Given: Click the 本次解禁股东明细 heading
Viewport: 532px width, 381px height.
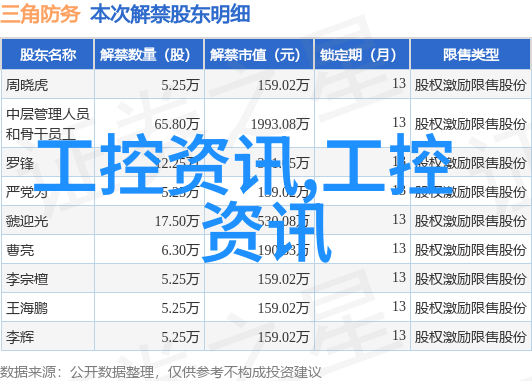Looking at the screenshot, I should tap(170, 14).
